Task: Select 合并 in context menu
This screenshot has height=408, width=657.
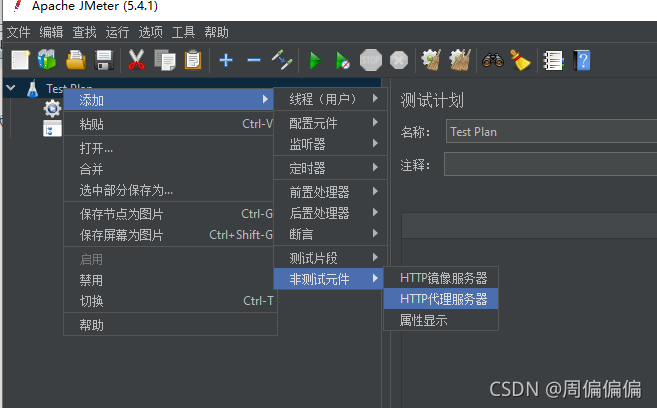Action: click(168, 169)
